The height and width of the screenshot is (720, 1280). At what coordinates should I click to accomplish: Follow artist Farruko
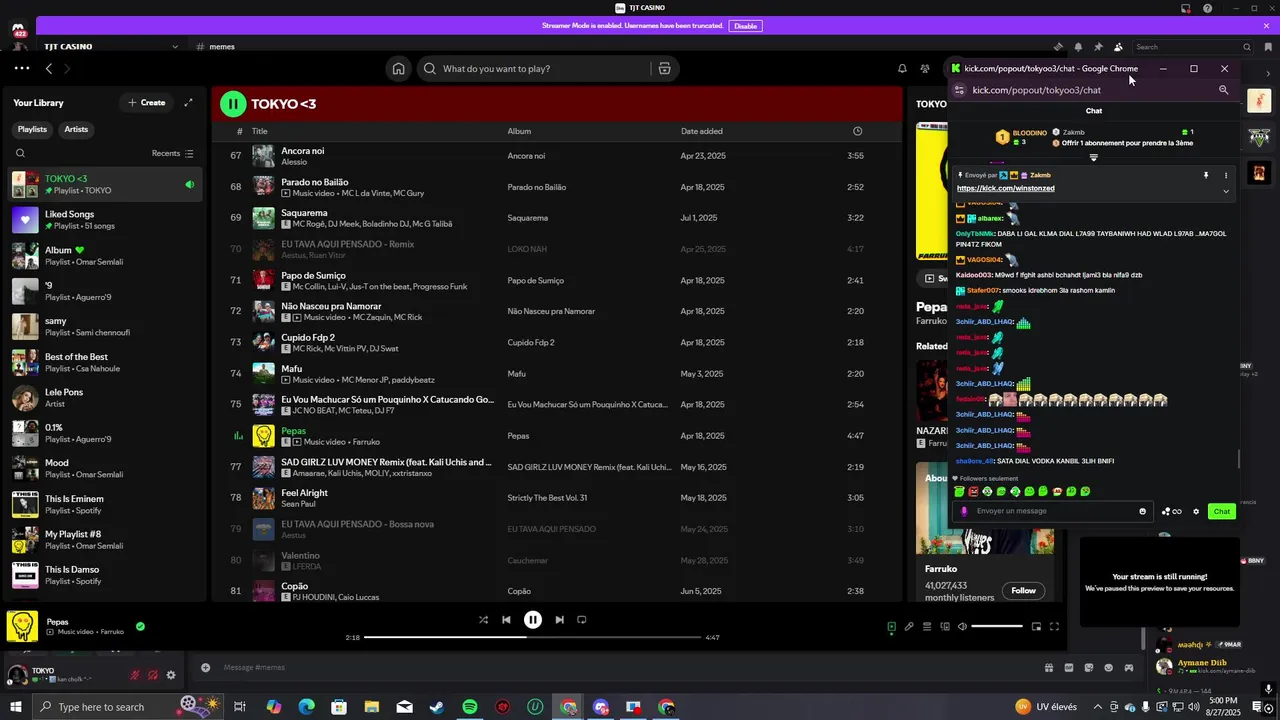[x=1023, y=591]
